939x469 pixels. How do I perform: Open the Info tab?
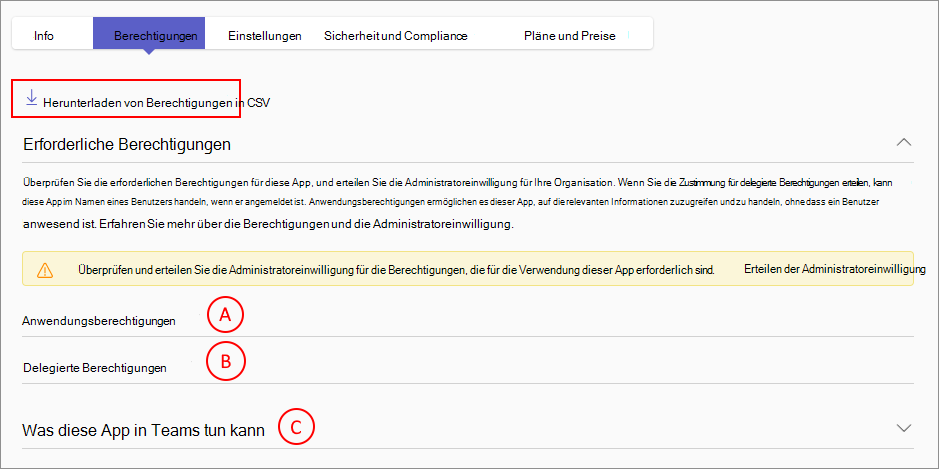(x=44, y=36)
